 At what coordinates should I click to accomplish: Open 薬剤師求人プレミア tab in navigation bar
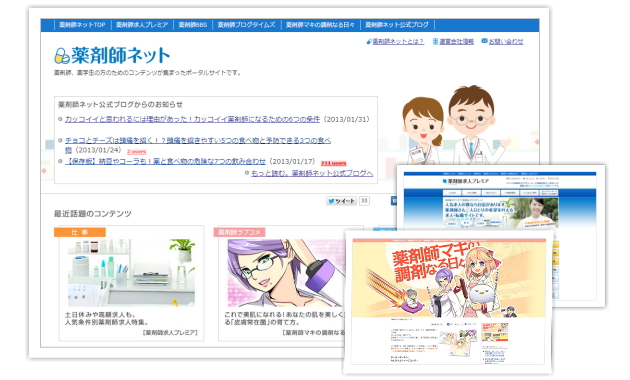tap(142, 25)
